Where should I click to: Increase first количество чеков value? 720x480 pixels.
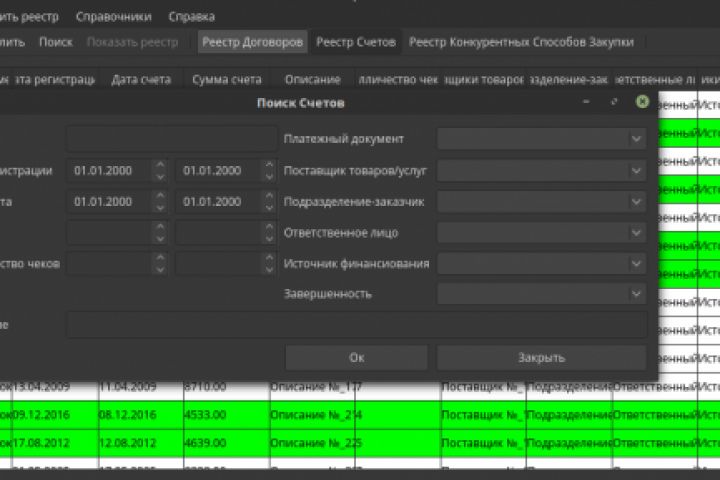point(160,258)
